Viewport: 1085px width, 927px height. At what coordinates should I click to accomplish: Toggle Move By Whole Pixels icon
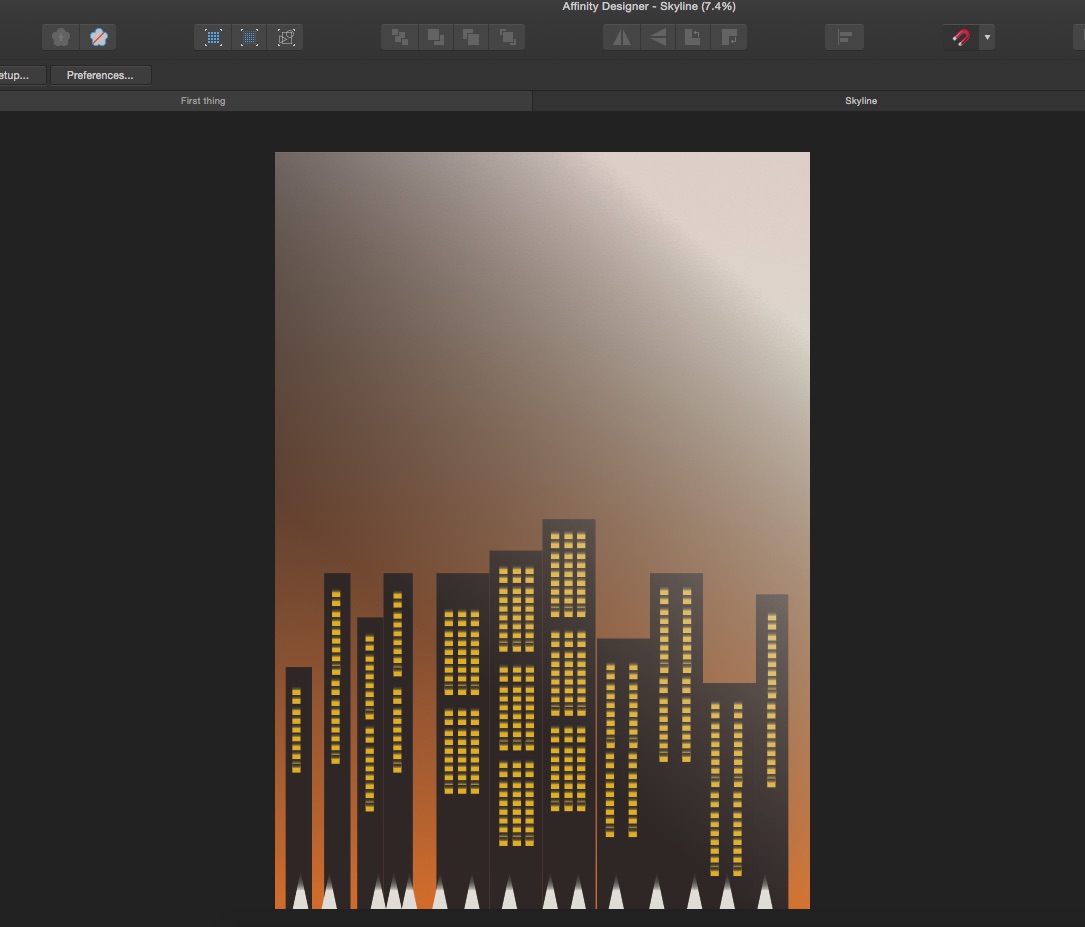(286, 38)
